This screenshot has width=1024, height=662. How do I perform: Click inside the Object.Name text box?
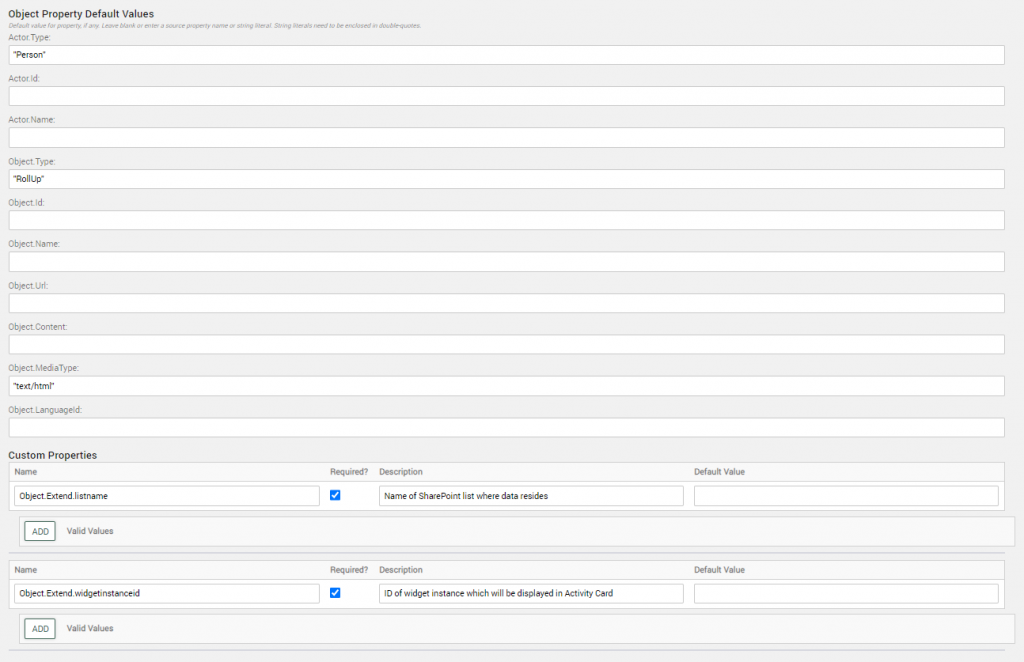click(x=506, y=262)
